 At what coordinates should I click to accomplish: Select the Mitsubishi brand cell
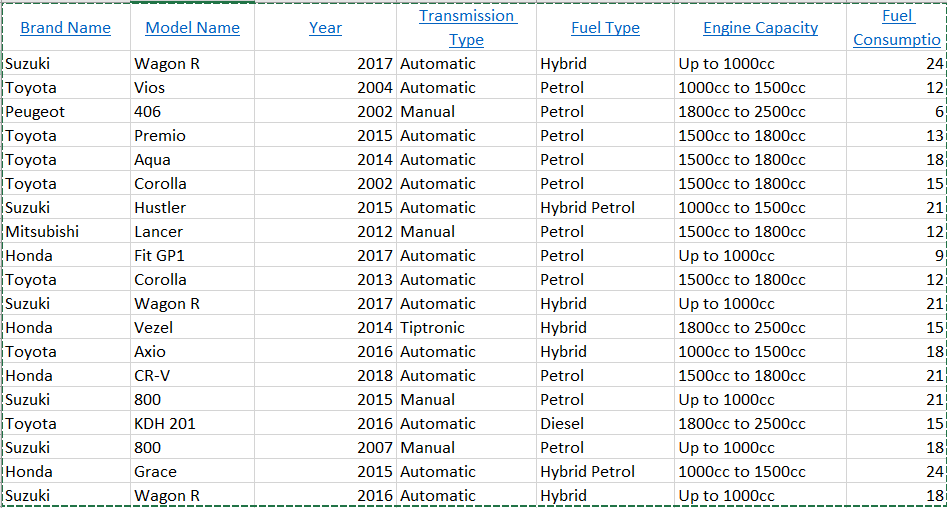[66, 231]
